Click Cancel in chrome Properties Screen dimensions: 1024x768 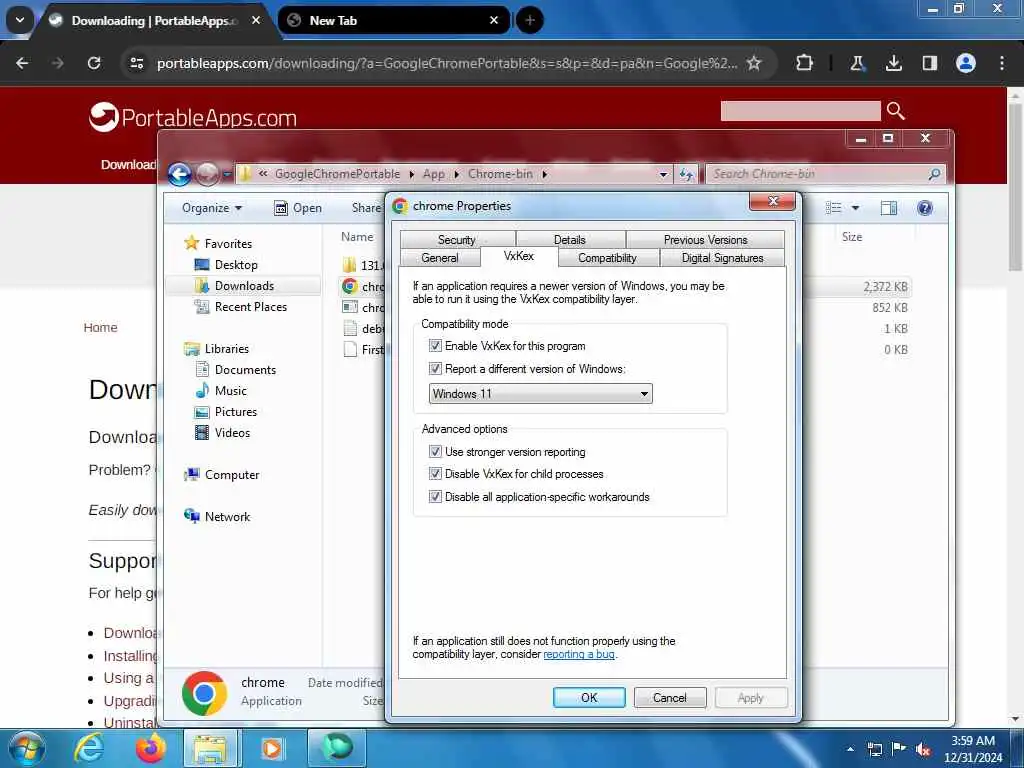(669, 697)
